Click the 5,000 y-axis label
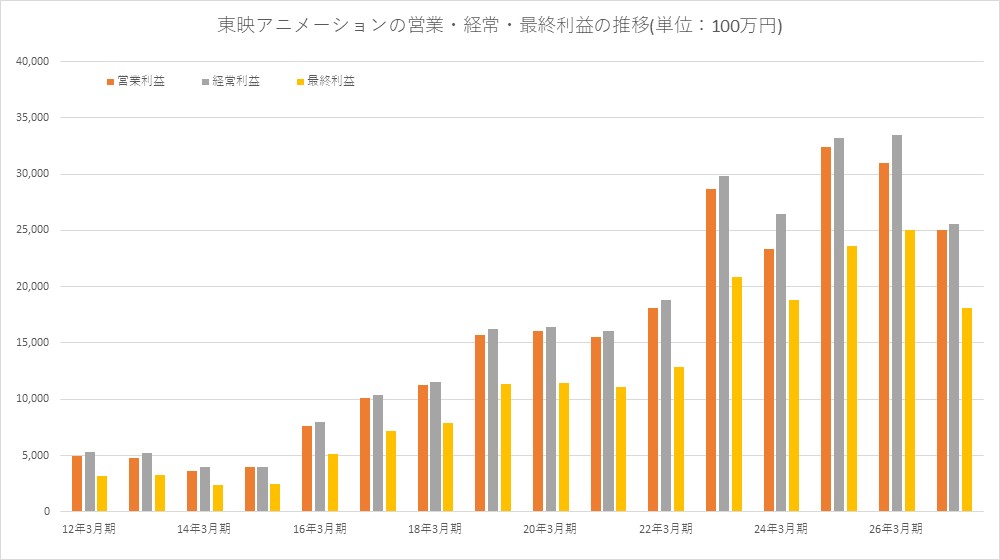Viewport: 1000px width, 560px height. 36,455
